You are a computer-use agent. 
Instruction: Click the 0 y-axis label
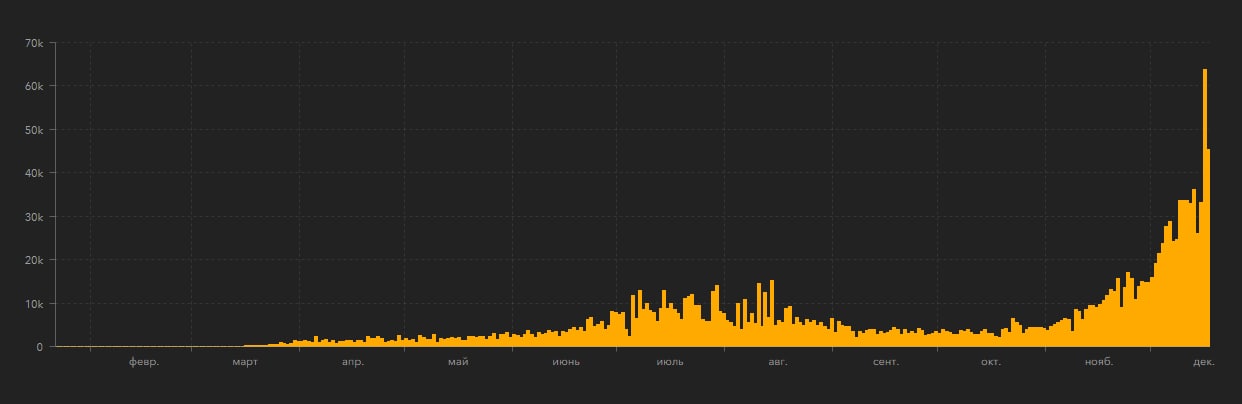point(39,348)
